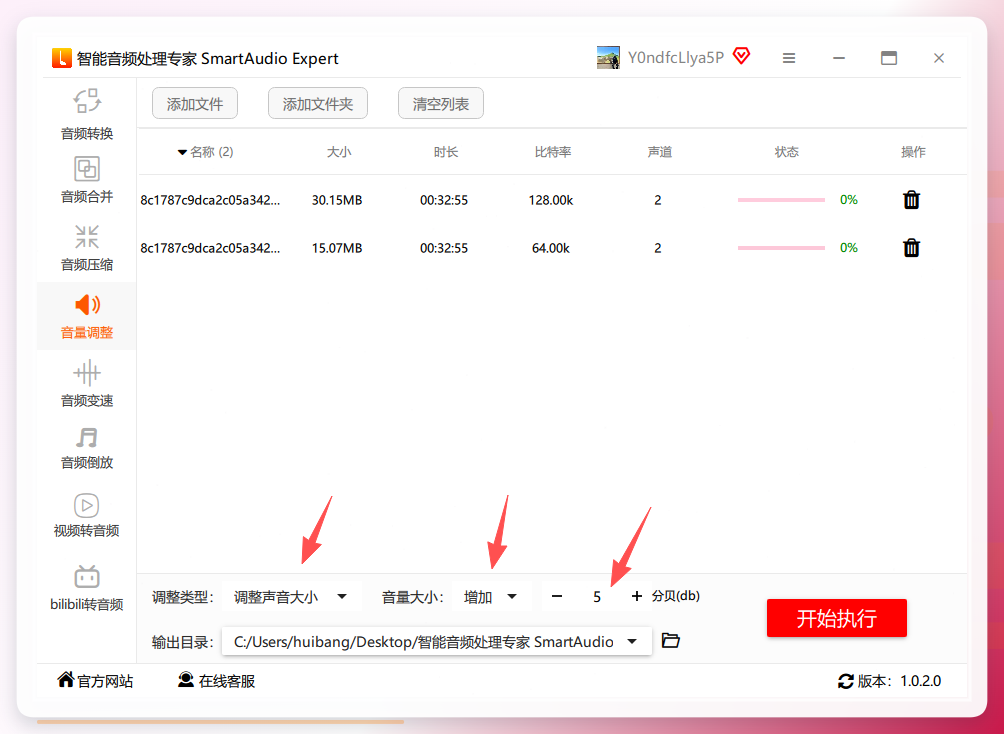1004x734 pixels.
Task: Open the 在线客服 link
Action: [x=227, y=681]
